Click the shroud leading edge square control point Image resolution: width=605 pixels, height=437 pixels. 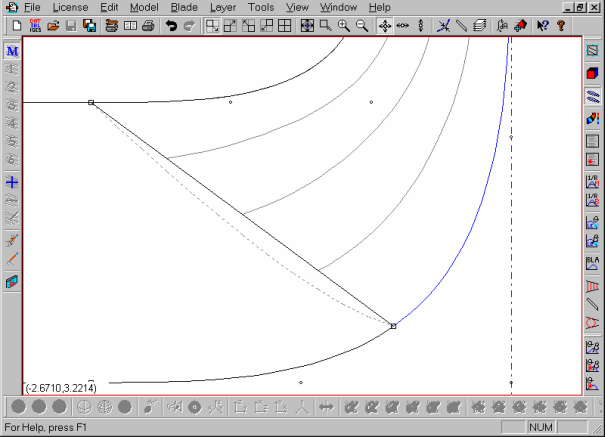coord(91,103)
